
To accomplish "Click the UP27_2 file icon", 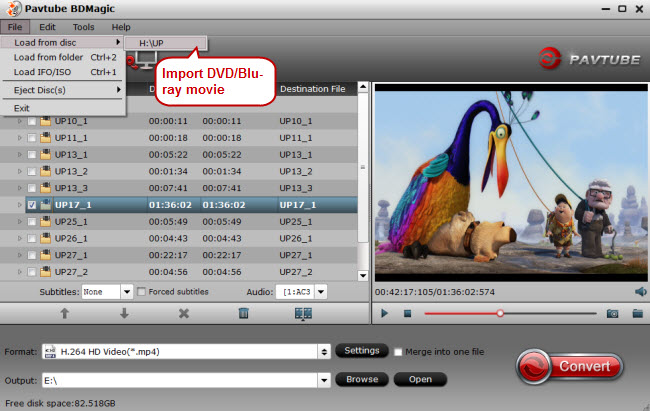I will click(46, 272).
